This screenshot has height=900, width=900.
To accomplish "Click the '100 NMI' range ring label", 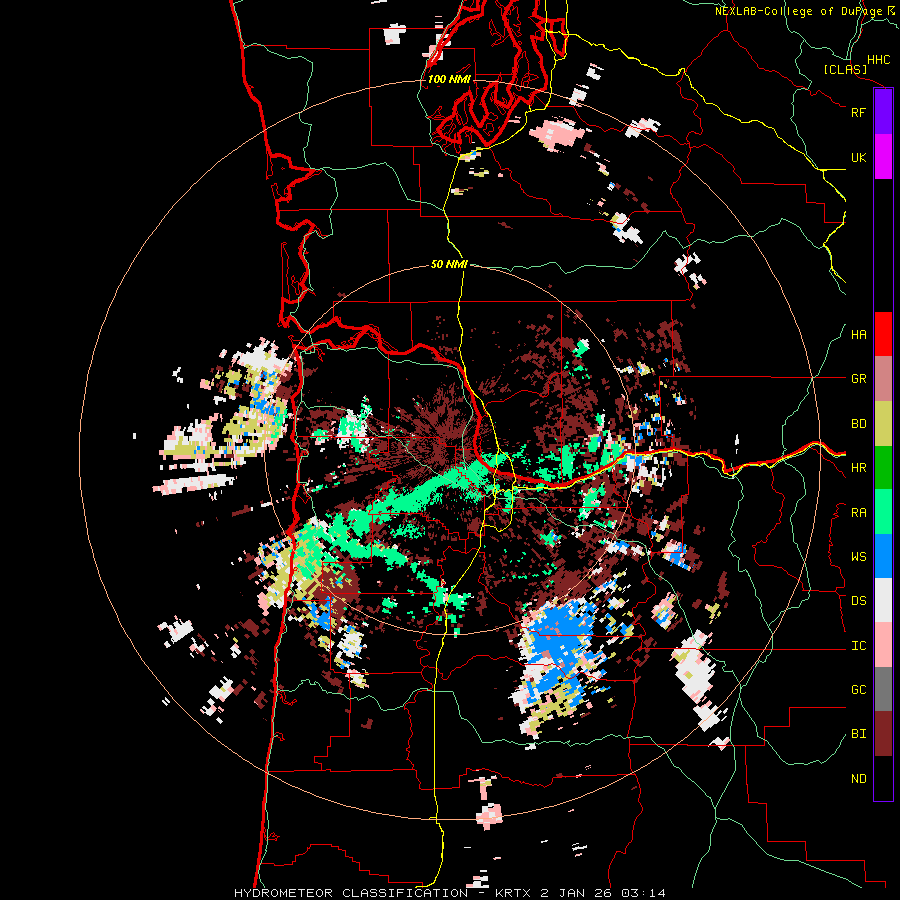I will click(449, 79).
